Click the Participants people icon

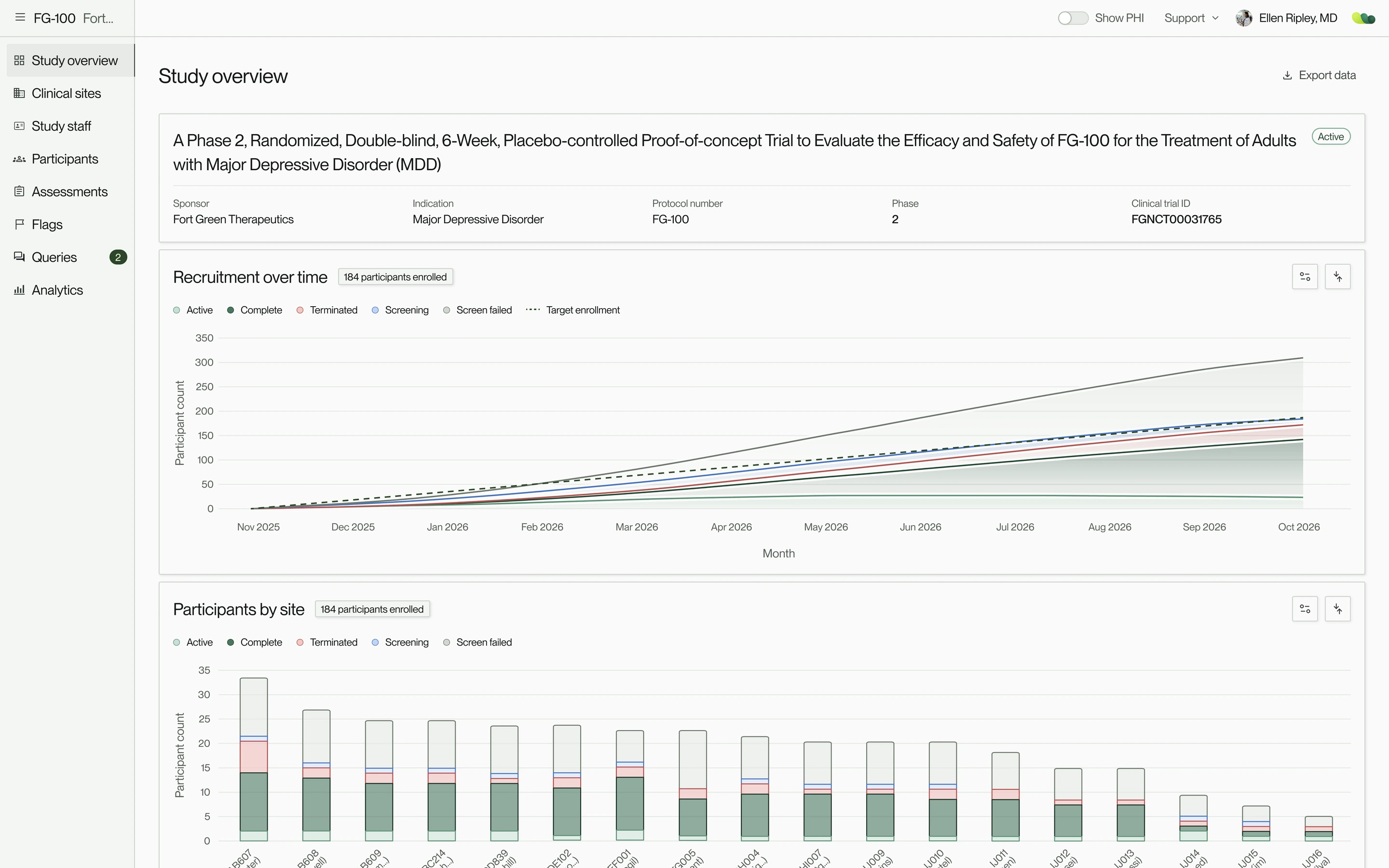coord(19,159)
